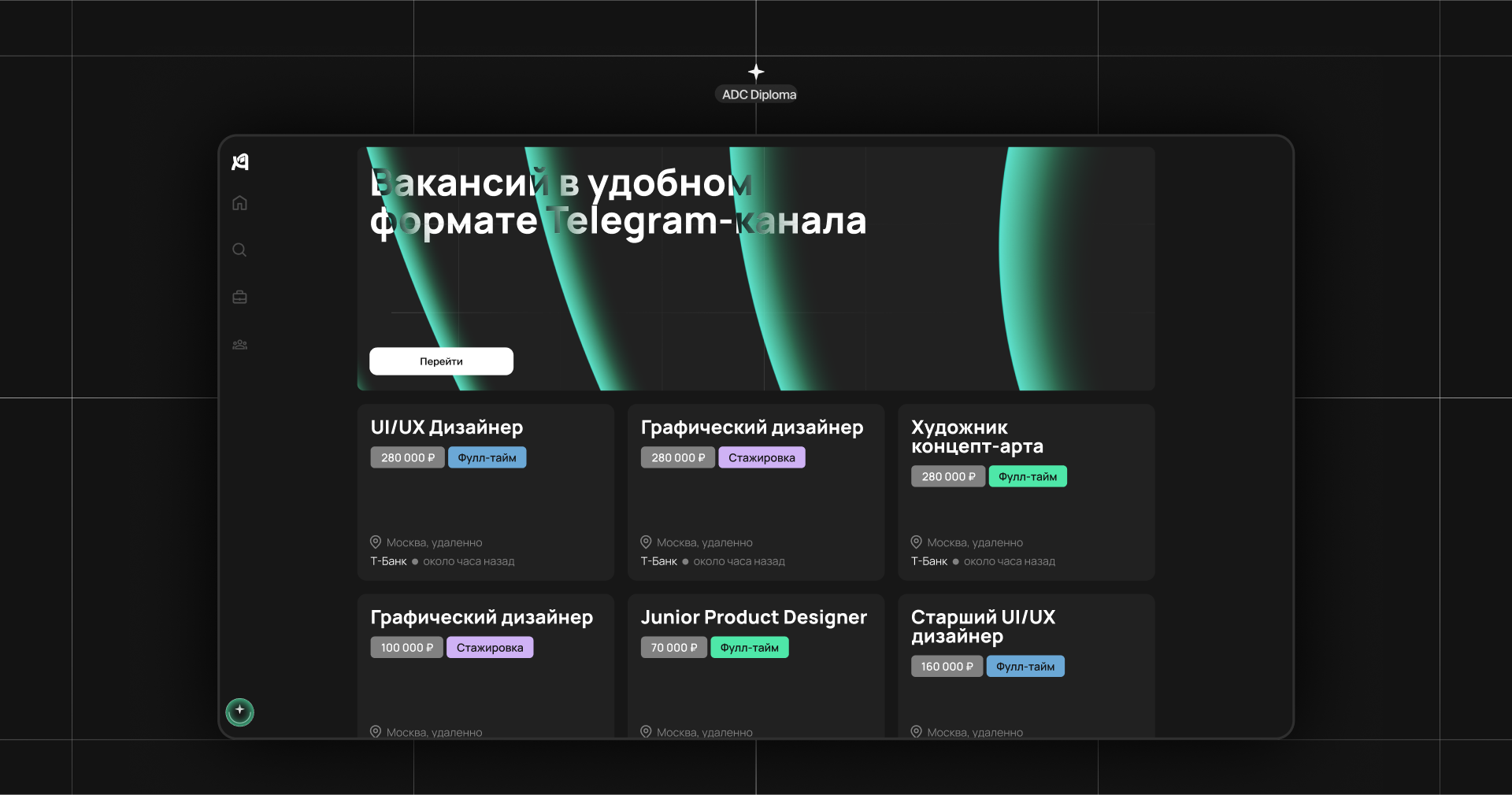The width and height of the screenshot is (1512, 795).
Task: Click green Фулл-тайм tag on Junior Product Designer
Action: 750,647
